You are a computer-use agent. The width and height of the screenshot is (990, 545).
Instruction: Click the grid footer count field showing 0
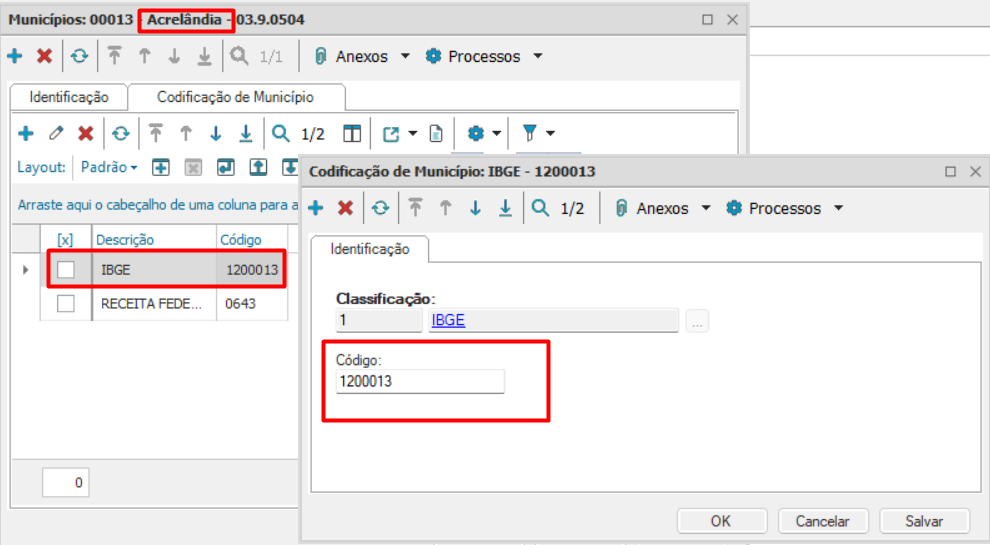click(66, 482)
